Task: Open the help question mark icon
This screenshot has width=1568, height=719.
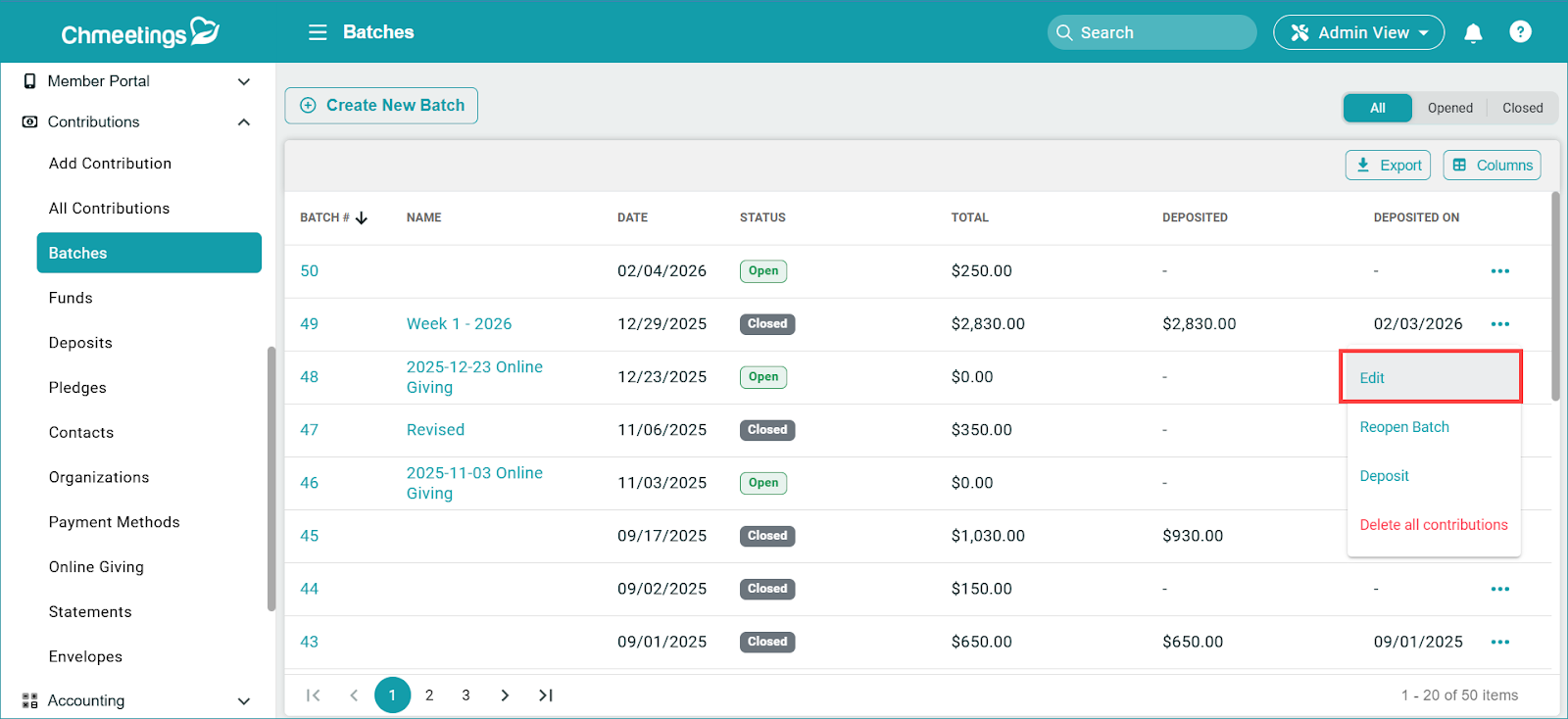Action: [1520, 32]
